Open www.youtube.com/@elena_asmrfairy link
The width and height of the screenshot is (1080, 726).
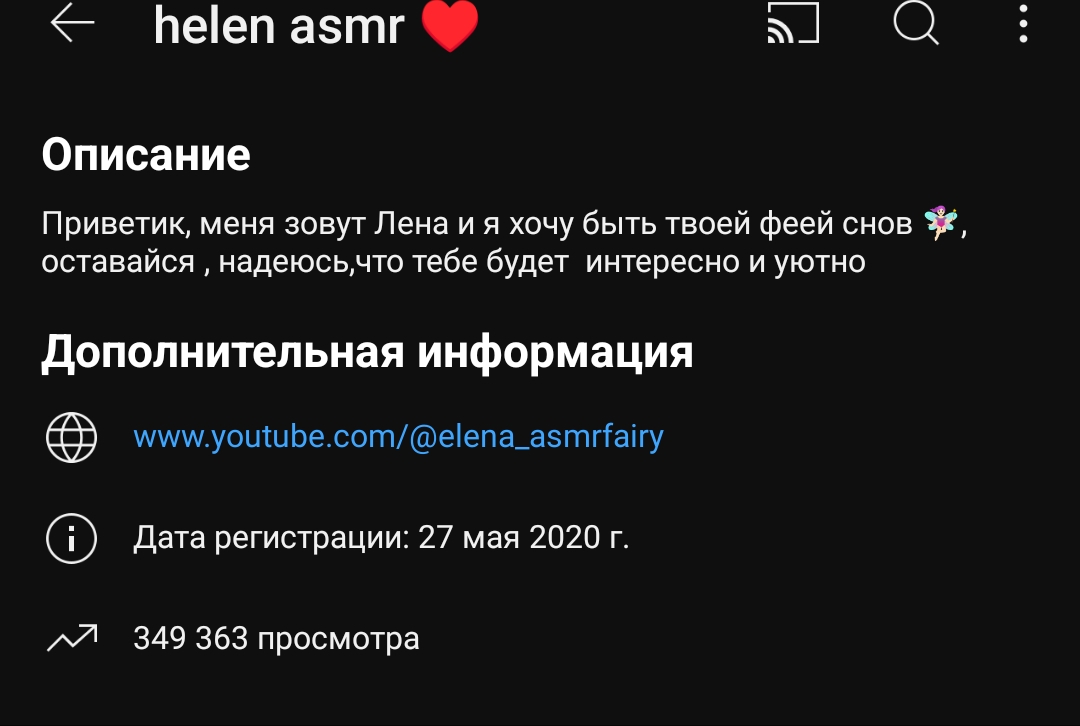[398, 437]
